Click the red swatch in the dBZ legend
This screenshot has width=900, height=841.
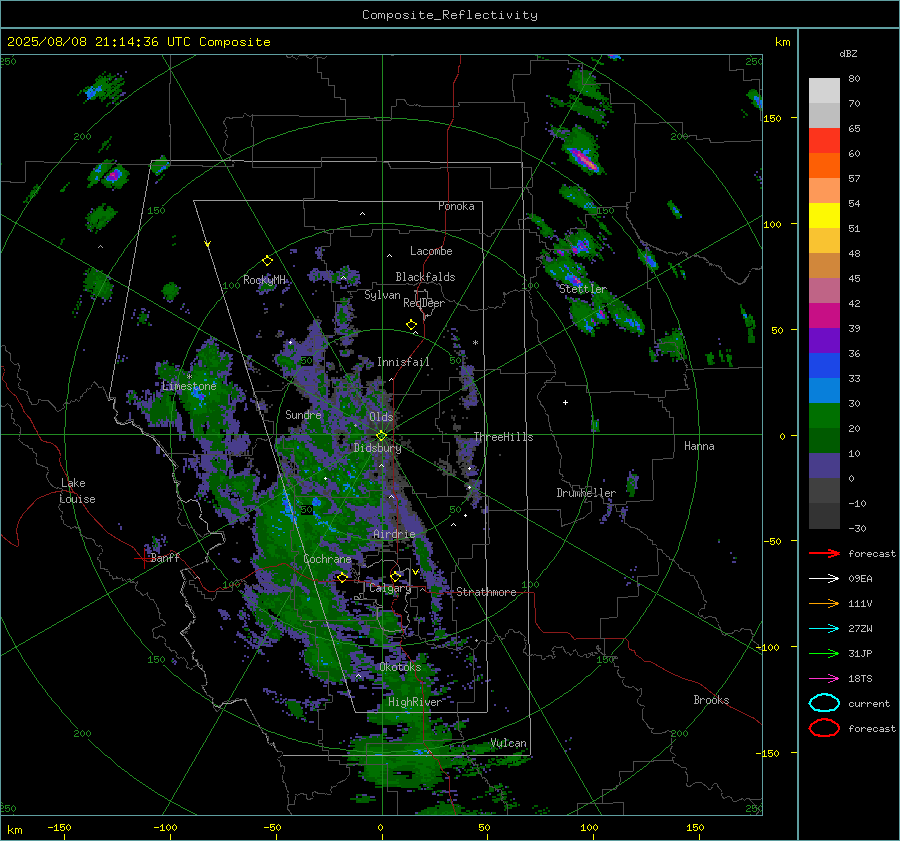tap(824, 141)
